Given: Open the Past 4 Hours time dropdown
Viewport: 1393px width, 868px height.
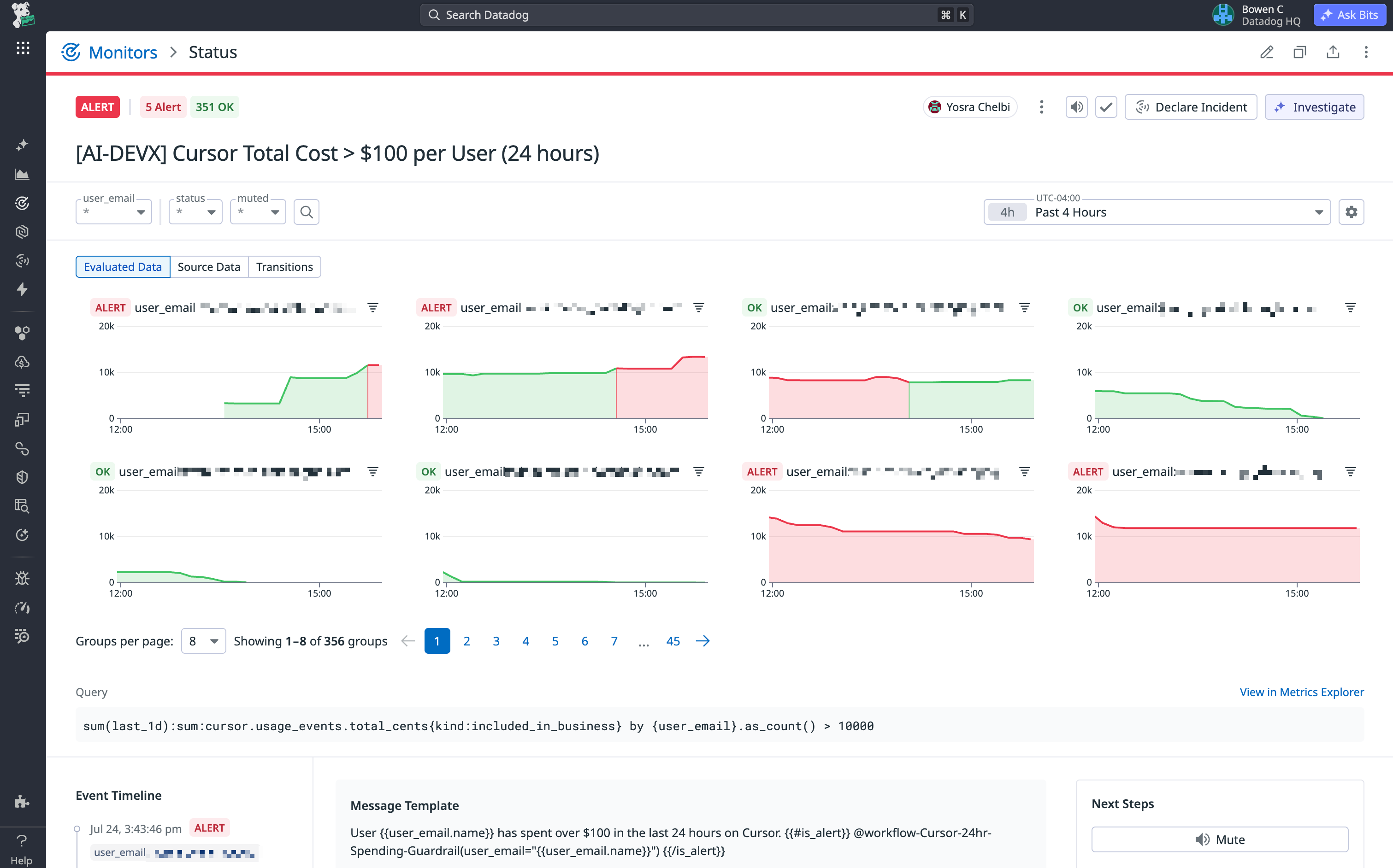Looking at the screenshot, I should click(x=1157, y=212).
